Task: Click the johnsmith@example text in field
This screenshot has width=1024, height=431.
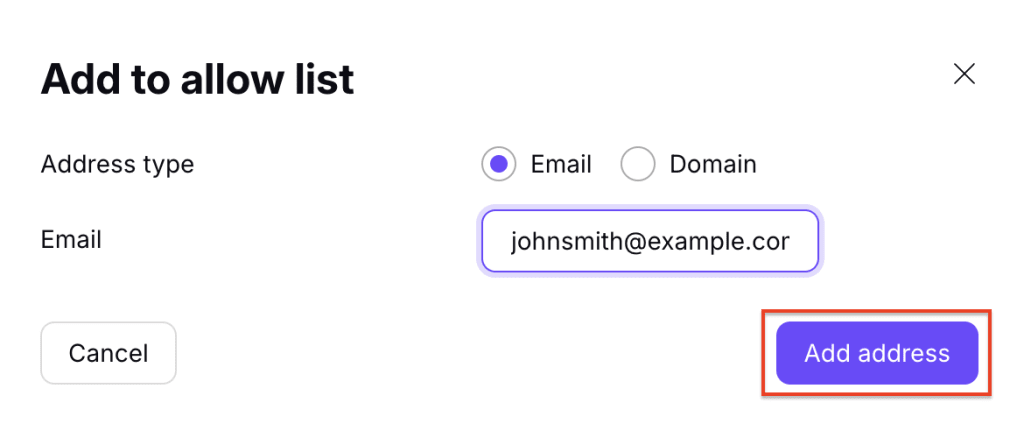Action: click(x=650, y=241)
